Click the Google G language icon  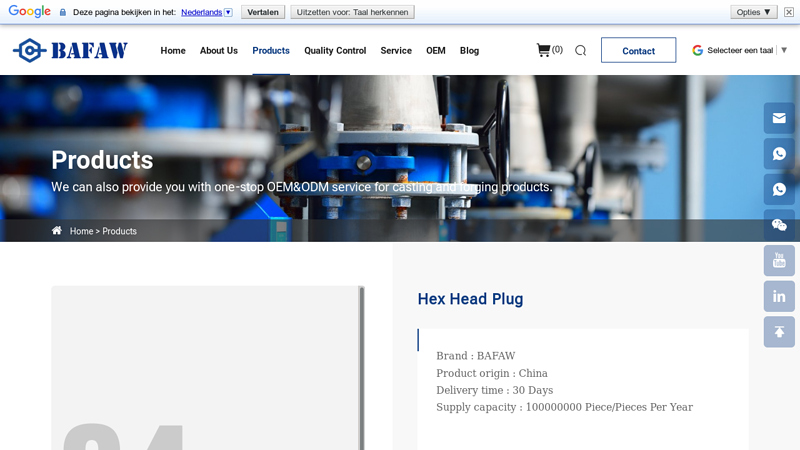[697, 50]
